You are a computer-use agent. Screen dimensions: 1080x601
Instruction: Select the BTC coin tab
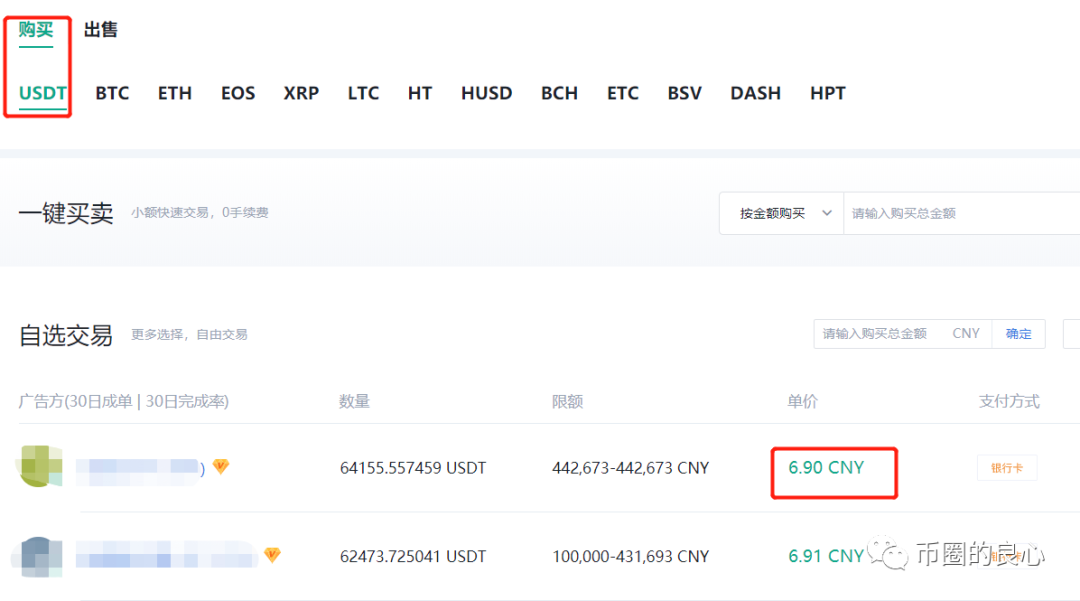coord(112,93)
